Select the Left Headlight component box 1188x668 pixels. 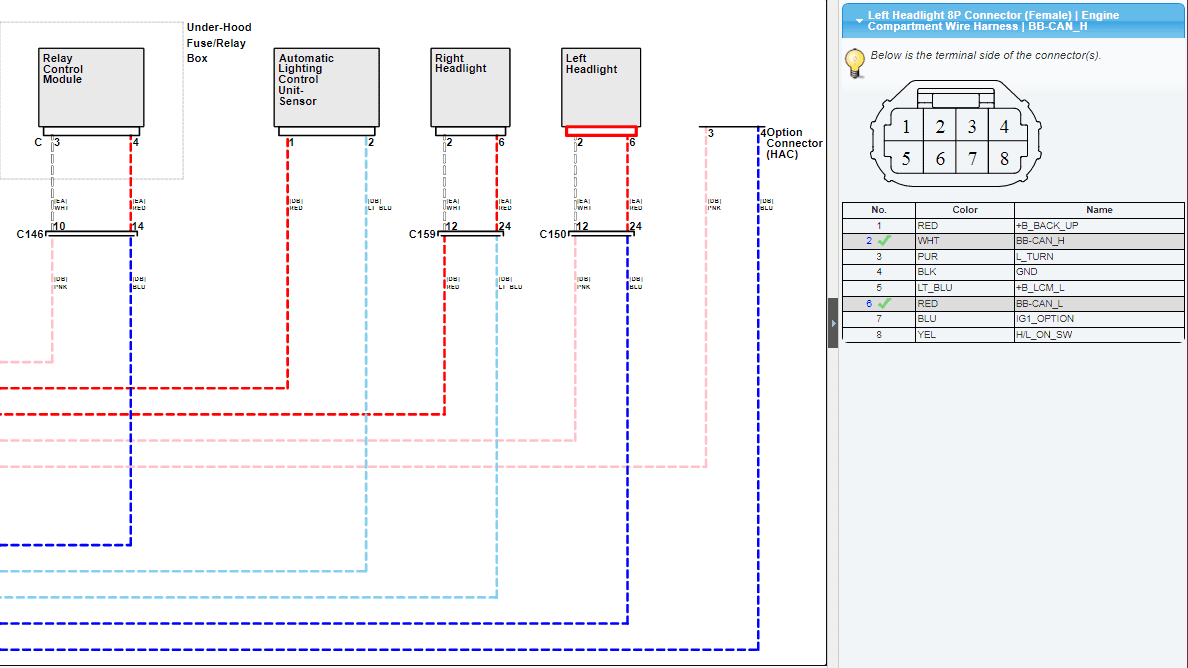(x=601, y=87)
